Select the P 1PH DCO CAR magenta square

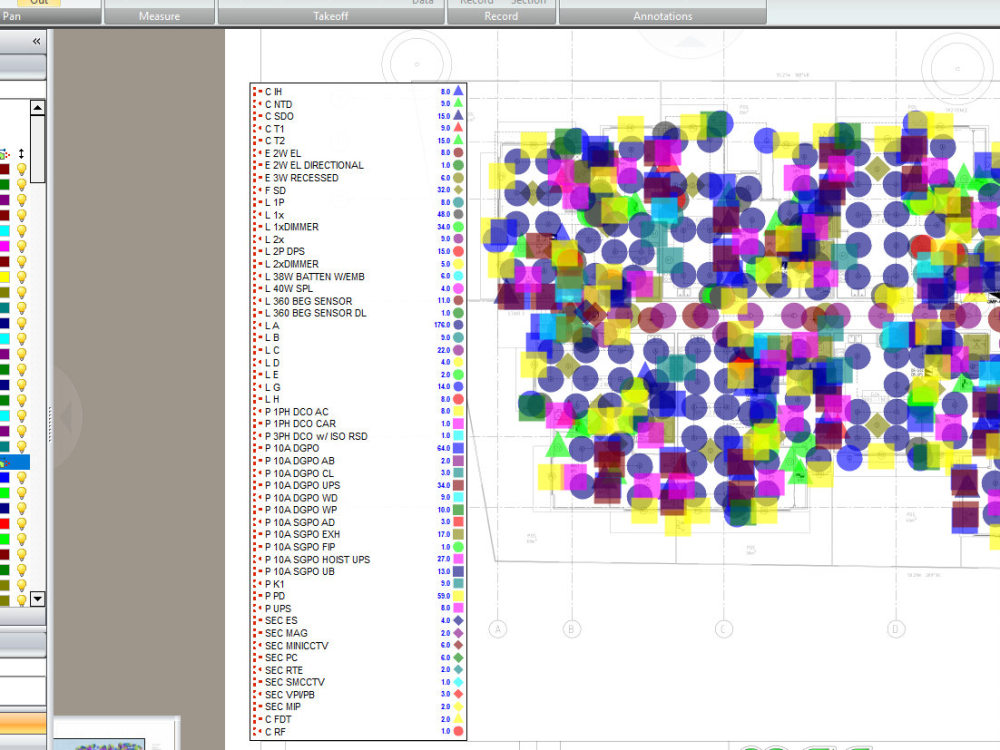click(458, 423)
